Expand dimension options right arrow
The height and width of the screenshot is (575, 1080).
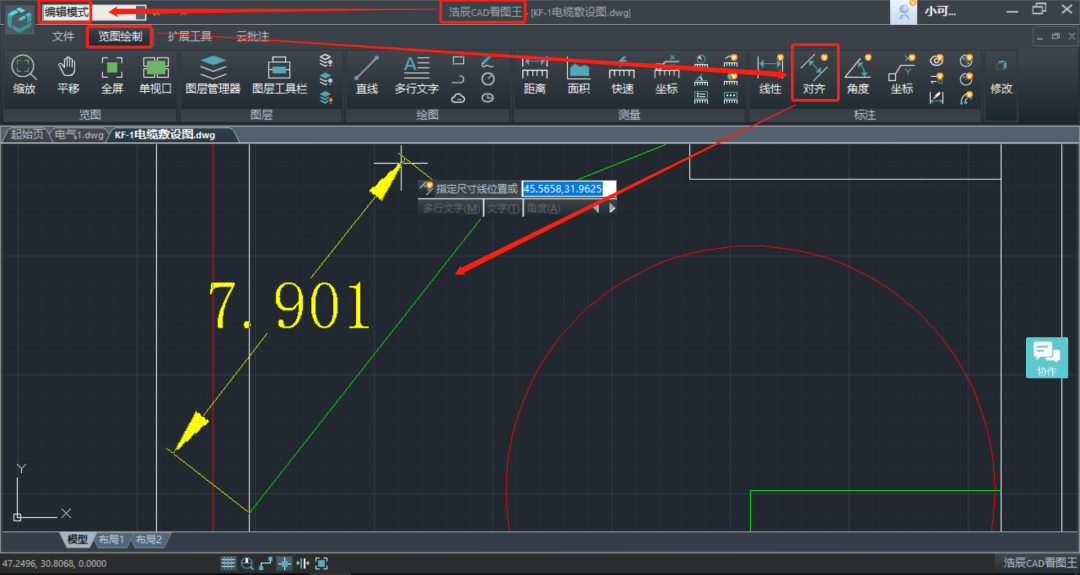[x=612, y=208]
